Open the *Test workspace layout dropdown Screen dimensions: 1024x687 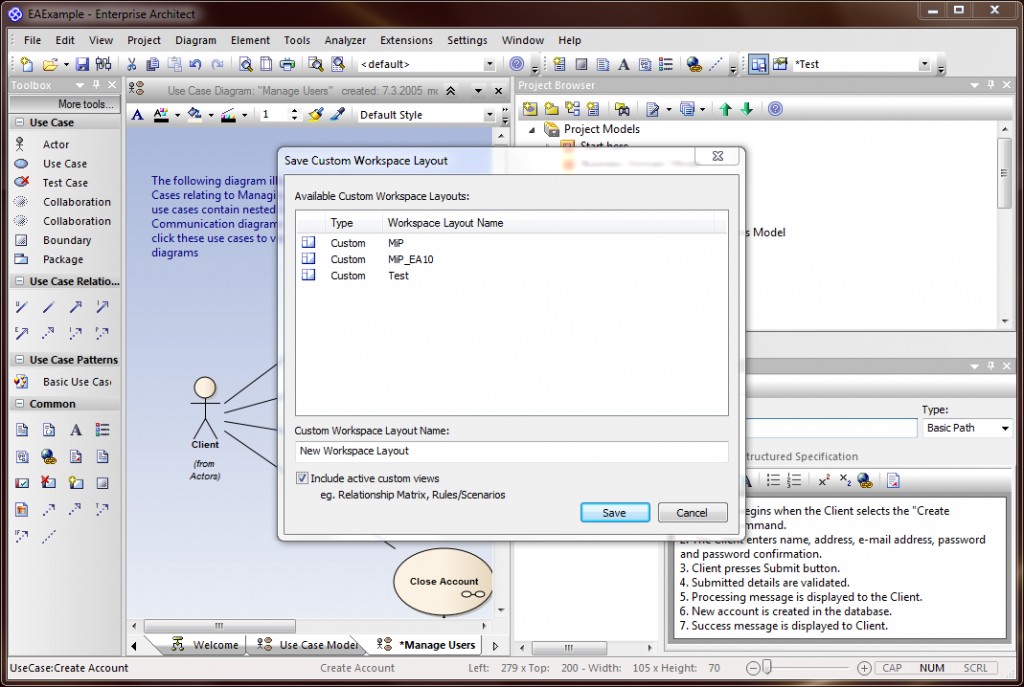(x=924, y=64)
